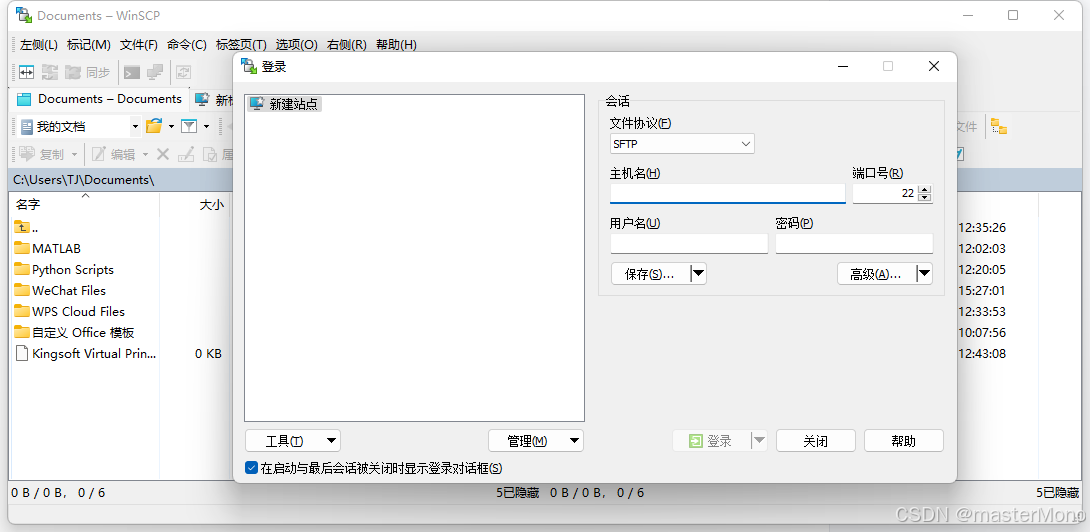1090x532 pixels.
Task: Click the C:\Users\TJ\Documents\ path bar
Action: (x=120, y=179)
